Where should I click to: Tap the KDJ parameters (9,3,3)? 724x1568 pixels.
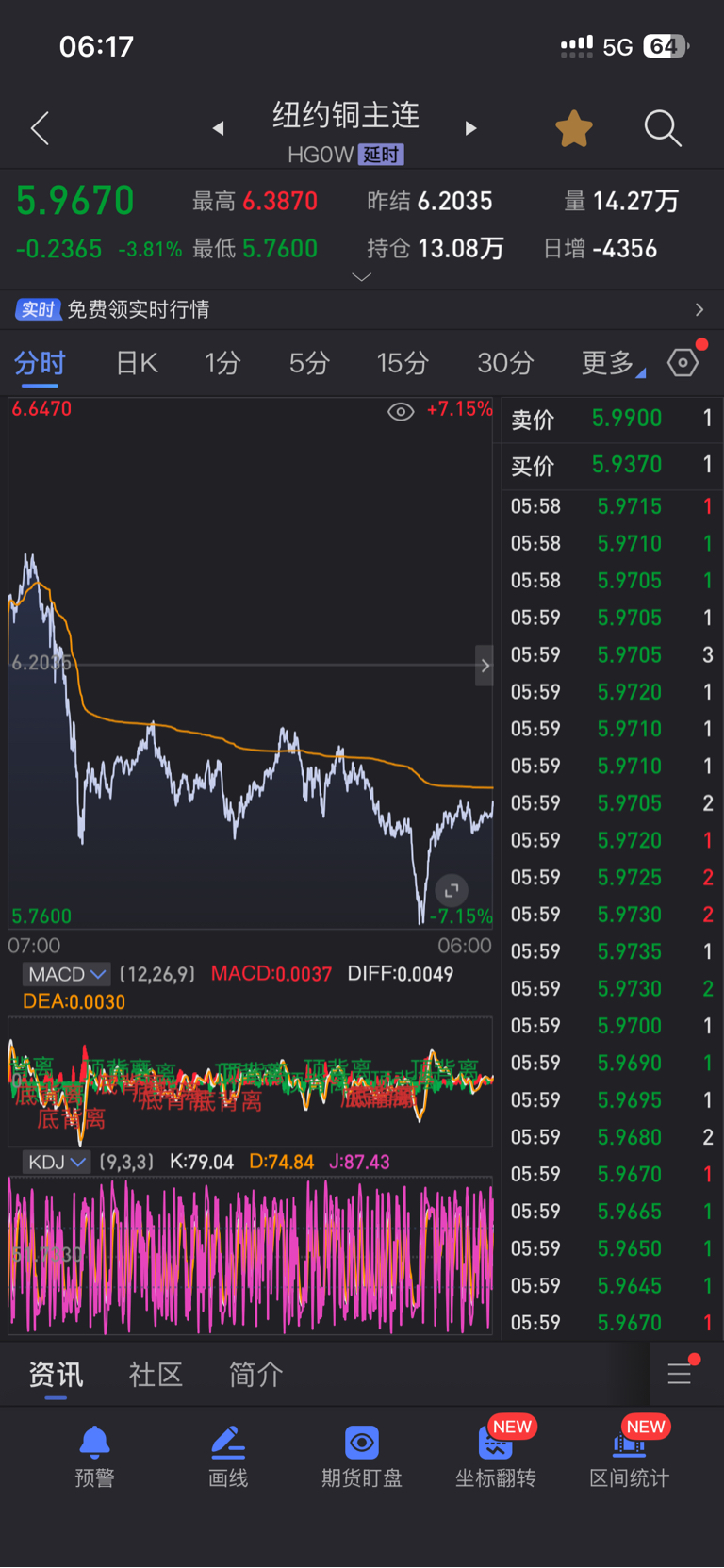pyautogui.click(x=126, y=1162)
